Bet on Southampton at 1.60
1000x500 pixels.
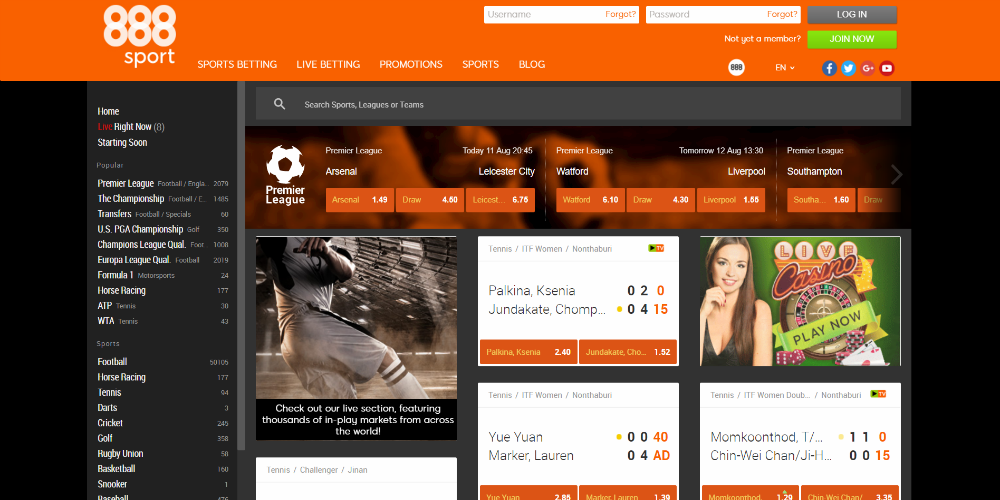click(x=821, y=200)
